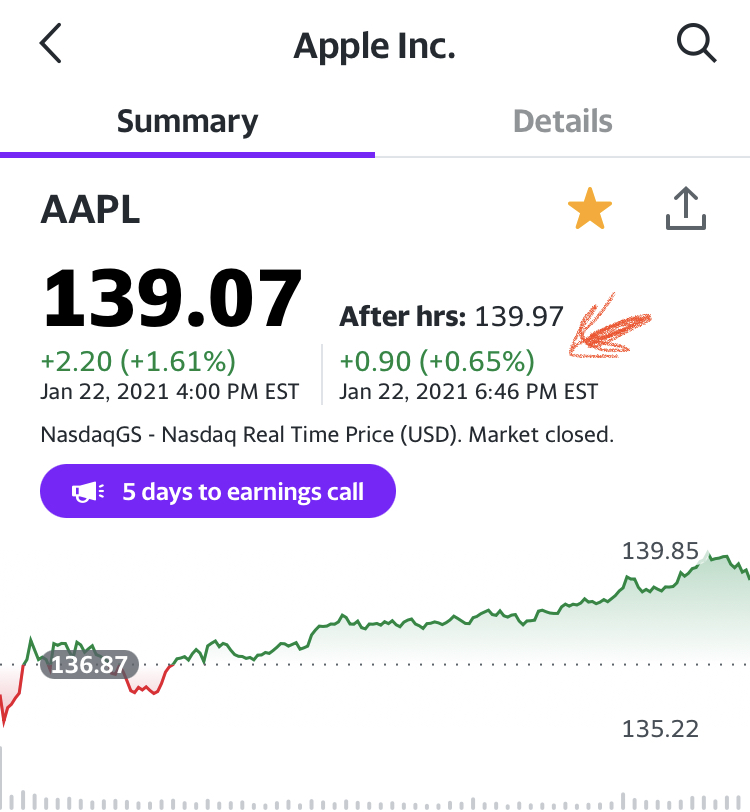Screen dimensions: 750x812
Task: Tap the volume bars below the chart
Action: [x=375, y=800]
